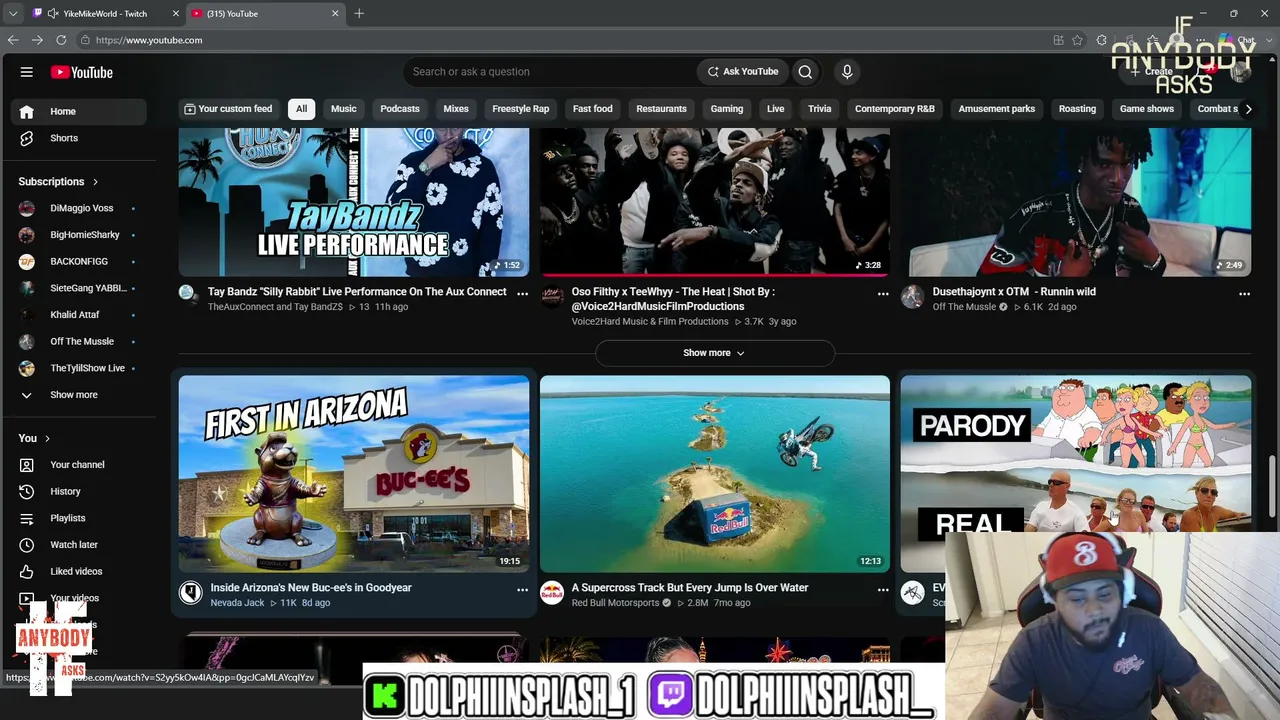Open Your custom feed

(228, 109)
